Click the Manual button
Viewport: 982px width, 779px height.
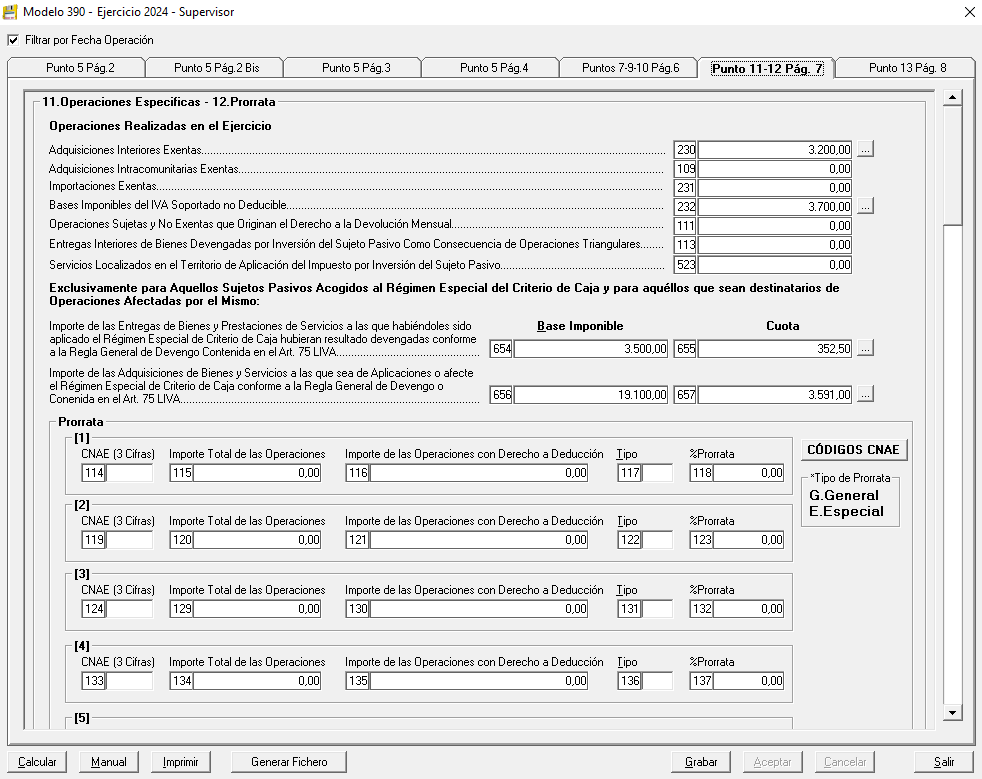click(108, 761)
